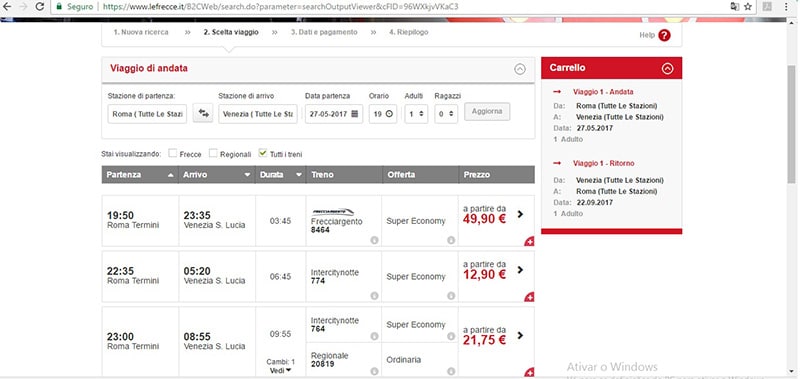Click the red Help question mark icon
The height and width of the screenshot is (379, 800).
pos(664,35)
